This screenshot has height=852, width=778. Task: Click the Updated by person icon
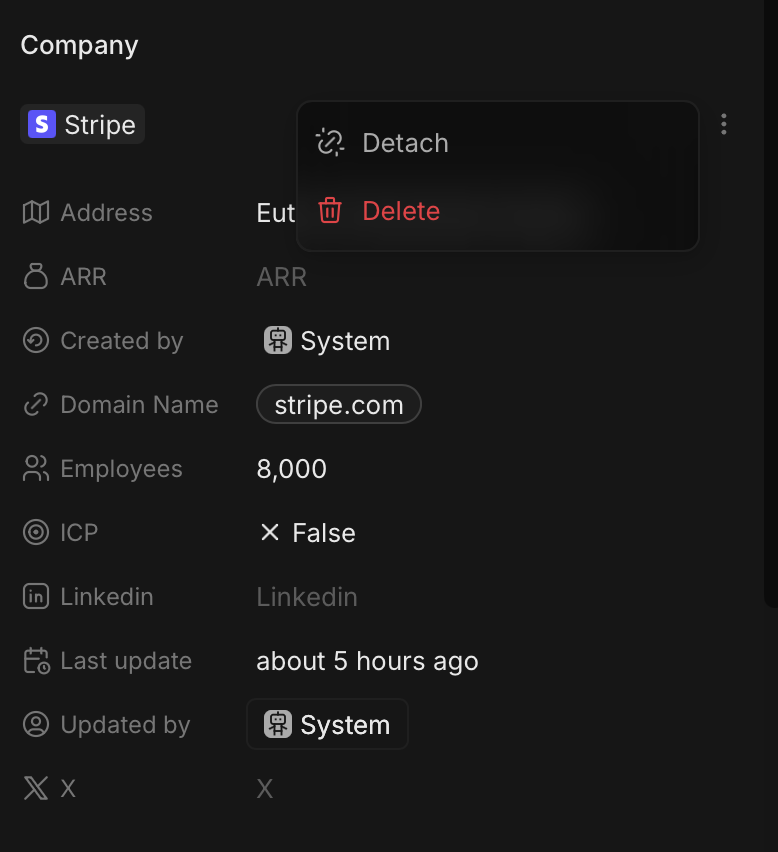click(x=36, y=725)
